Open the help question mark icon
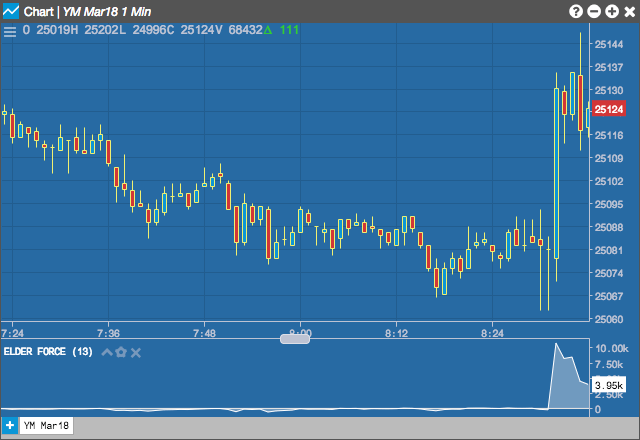The image size is (640, 440). 576,11
